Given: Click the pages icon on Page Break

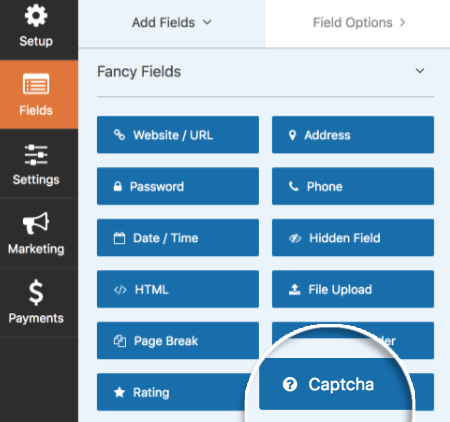Looking at the screenshot, I should 120,341.
